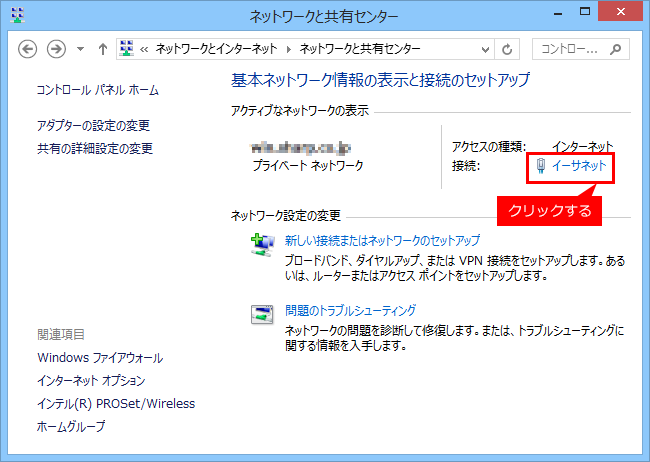Click the new connection setup icon

click(x=262, y=245)
